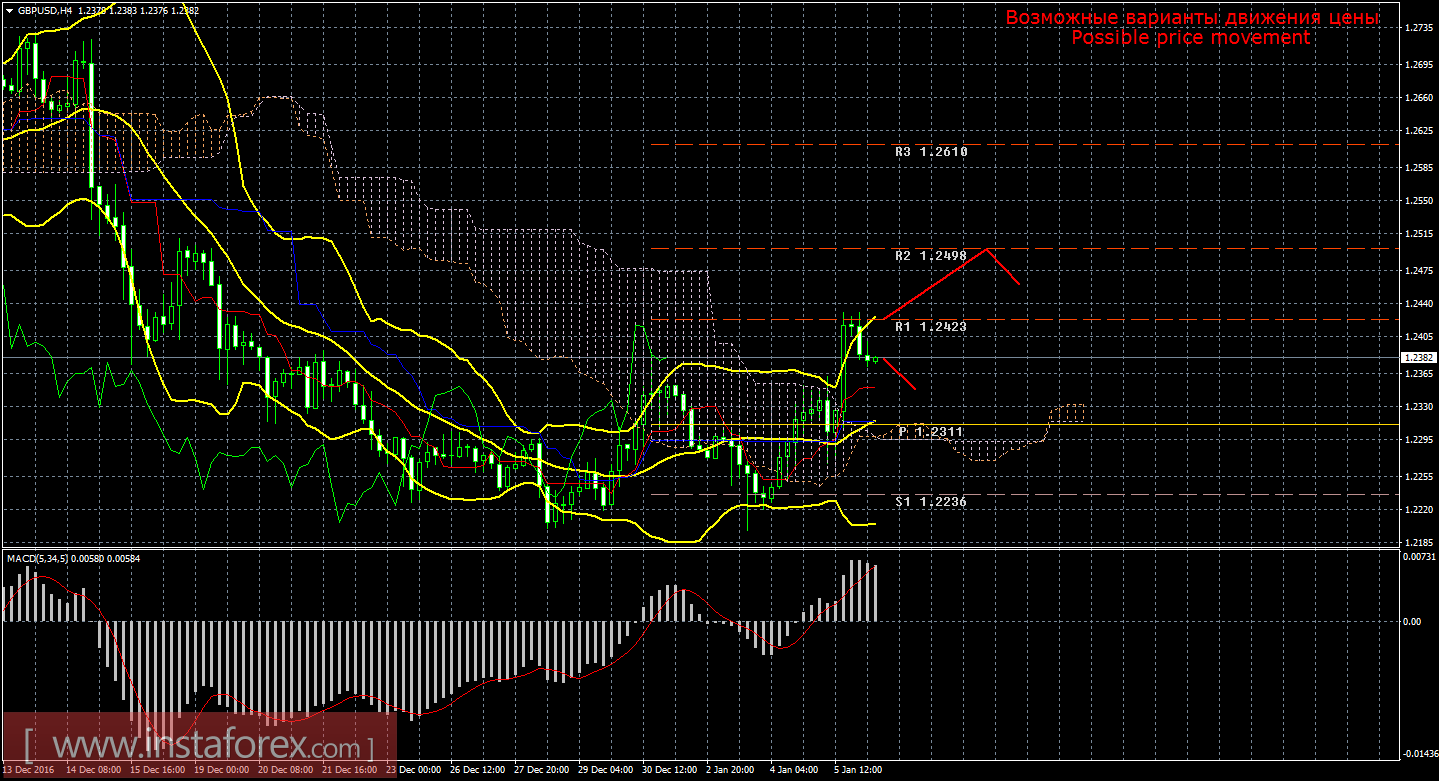Click the 'Possible price movement' caption

pyautogui.click(x=1190, y=38)
